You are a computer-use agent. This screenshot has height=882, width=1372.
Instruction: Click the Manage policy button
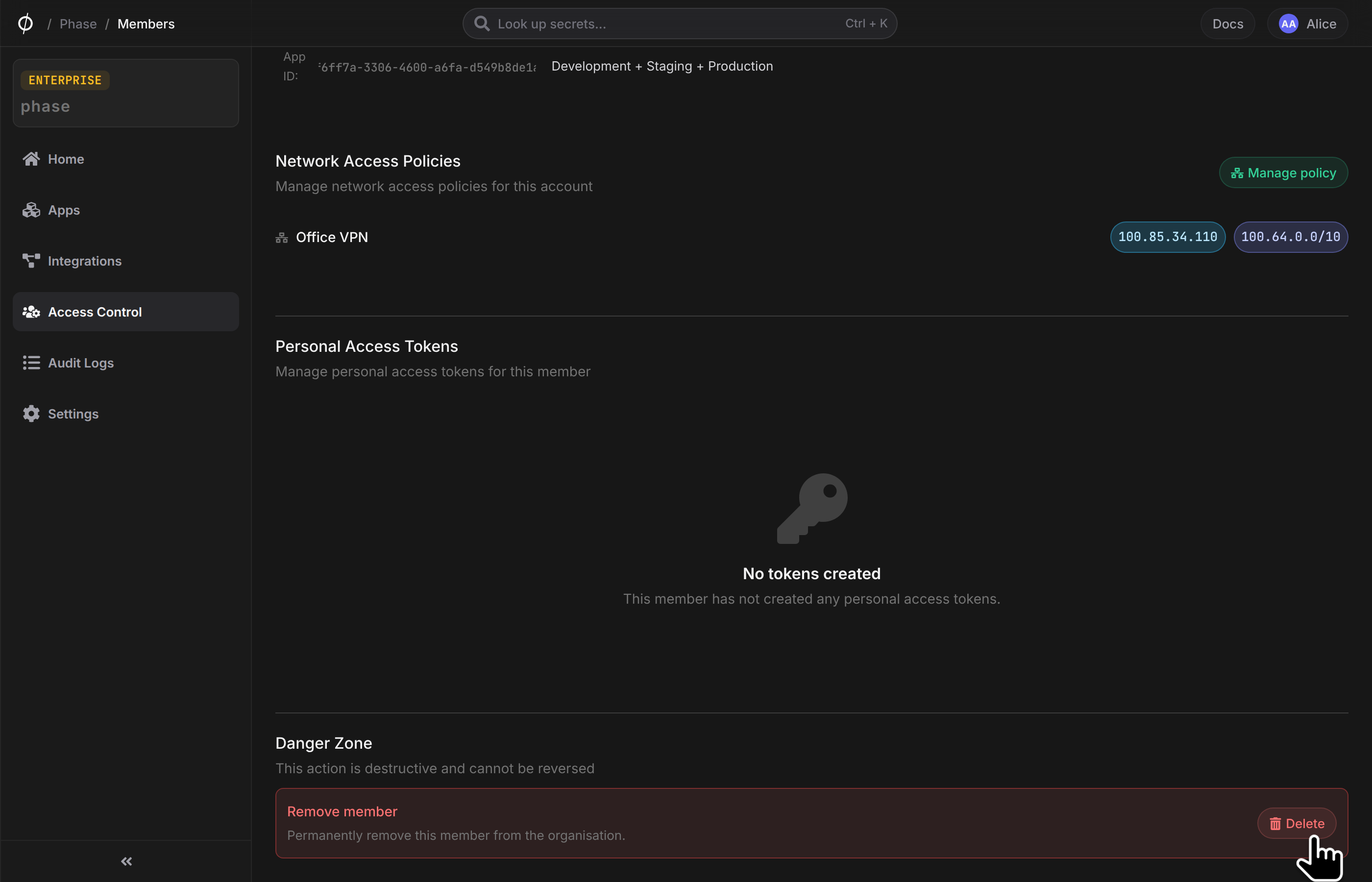click(x=1283, y=172)
